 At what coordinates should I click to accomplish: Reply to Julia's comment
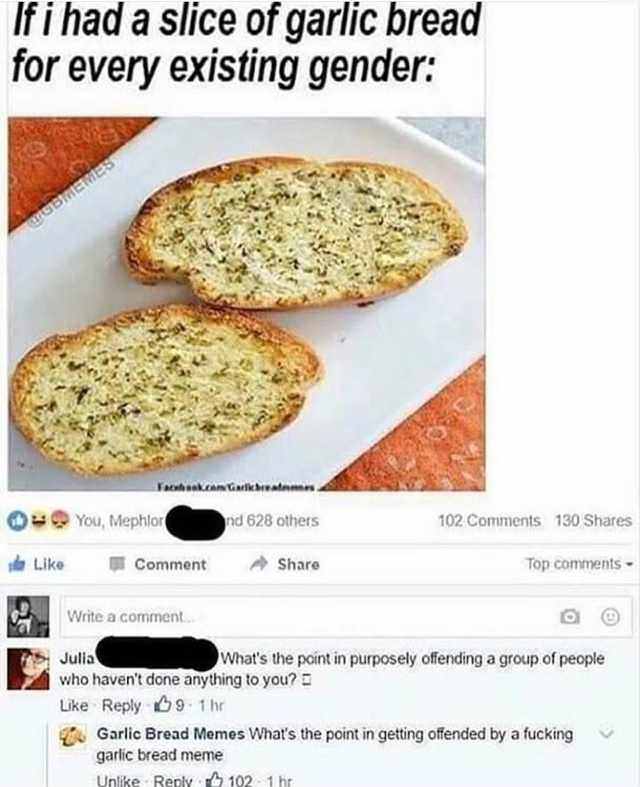click(x=121, y=705)
